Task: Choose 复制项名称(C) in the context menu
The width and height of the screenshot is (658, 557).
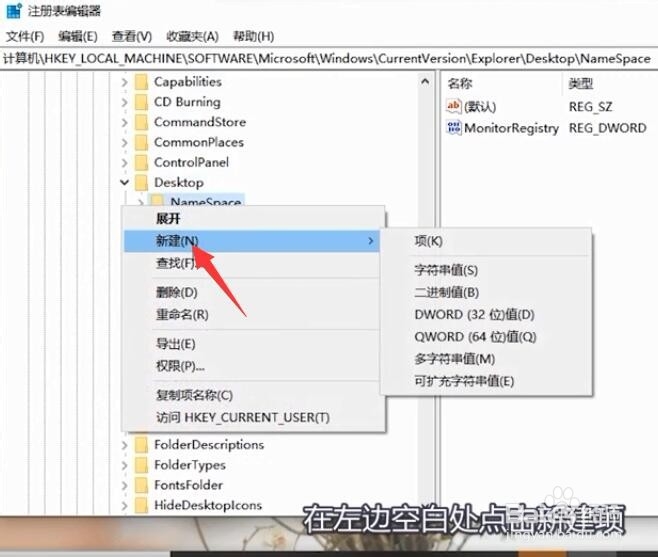Action: point(254,395)
